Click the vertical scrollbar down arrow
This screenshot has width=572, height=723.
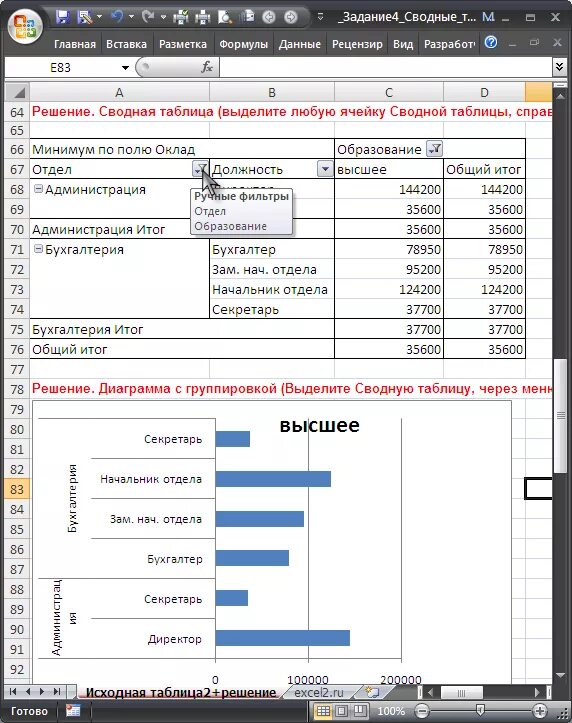[x=560, y=676]
